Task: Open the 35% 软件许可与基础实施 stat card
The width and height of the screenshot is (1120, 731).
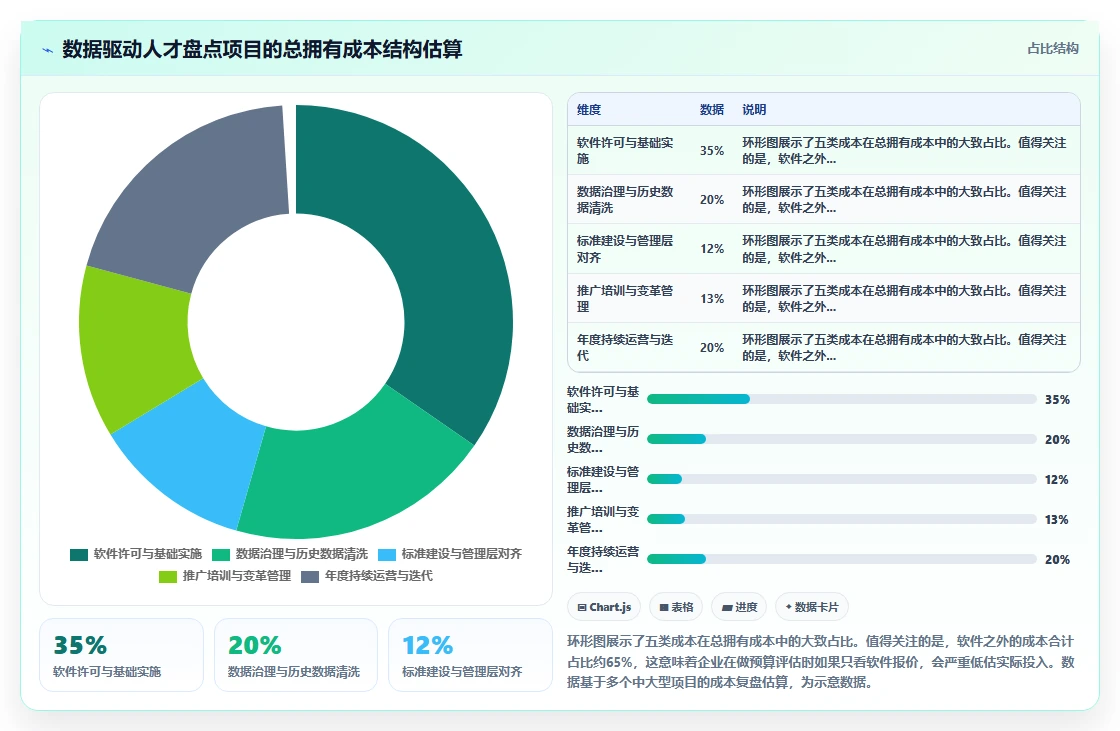Action: pyautogui.click(x=121, y=655)
